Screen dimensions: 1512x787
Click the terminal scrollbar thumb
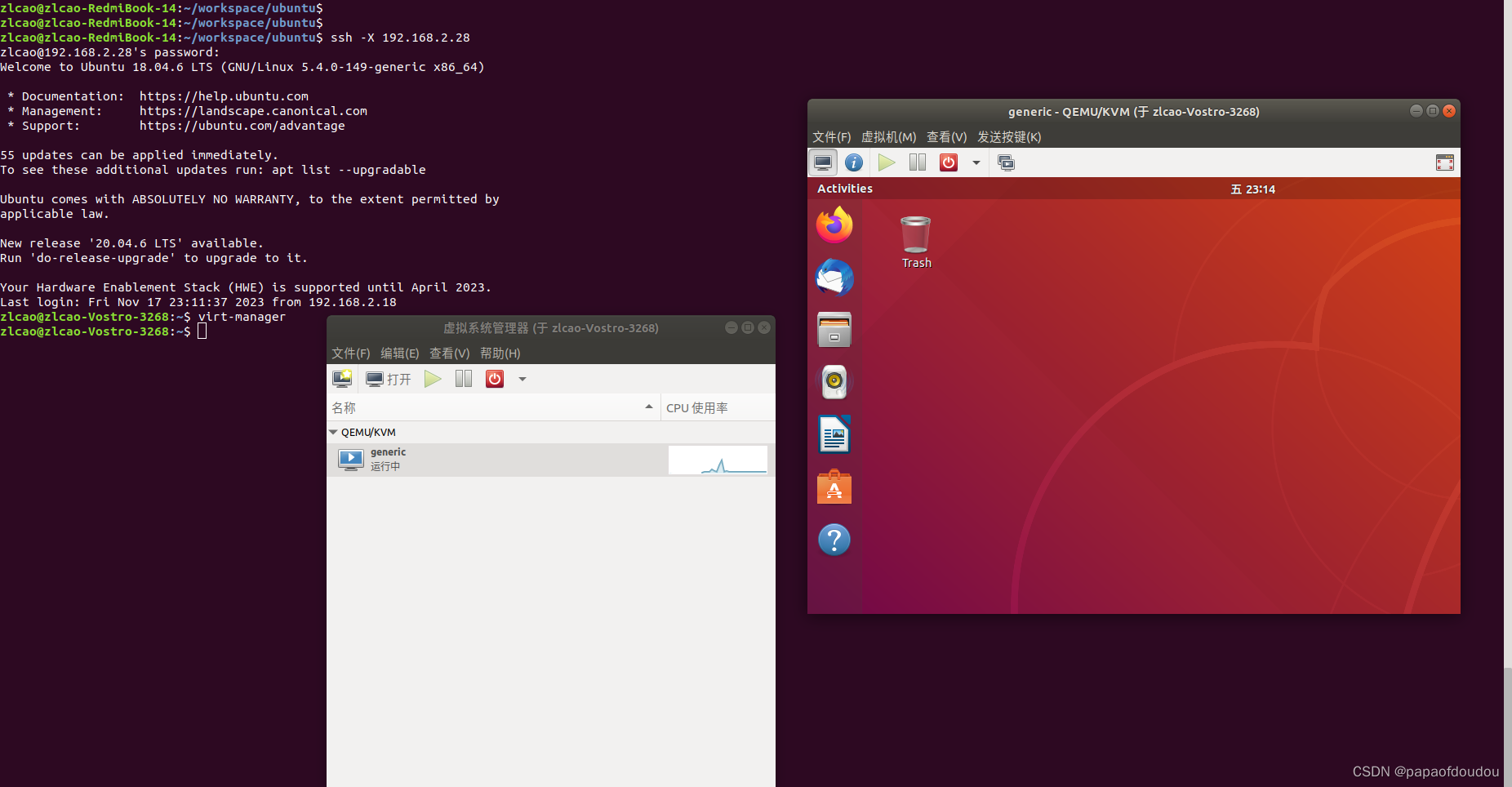tap(1508, 727)
